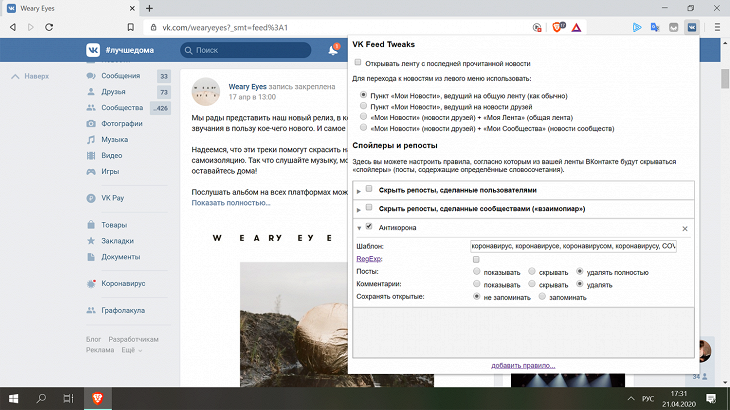Open the Music section in the sidebar
730x410 pixels.
tap(114, 139)
